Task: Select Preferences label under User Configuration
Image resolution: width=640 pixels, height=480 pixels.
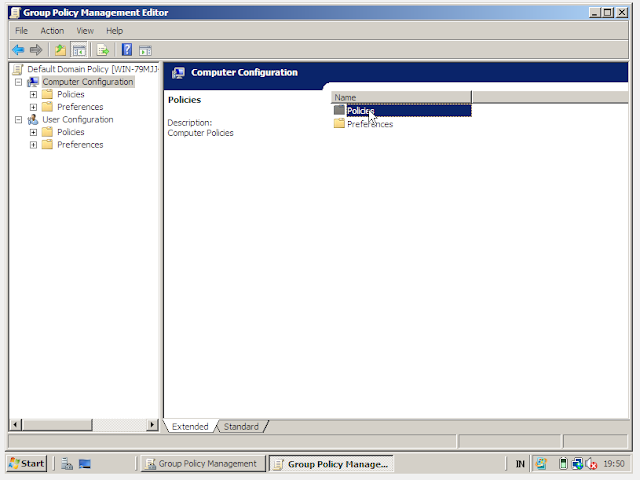Action: (80, 144)
